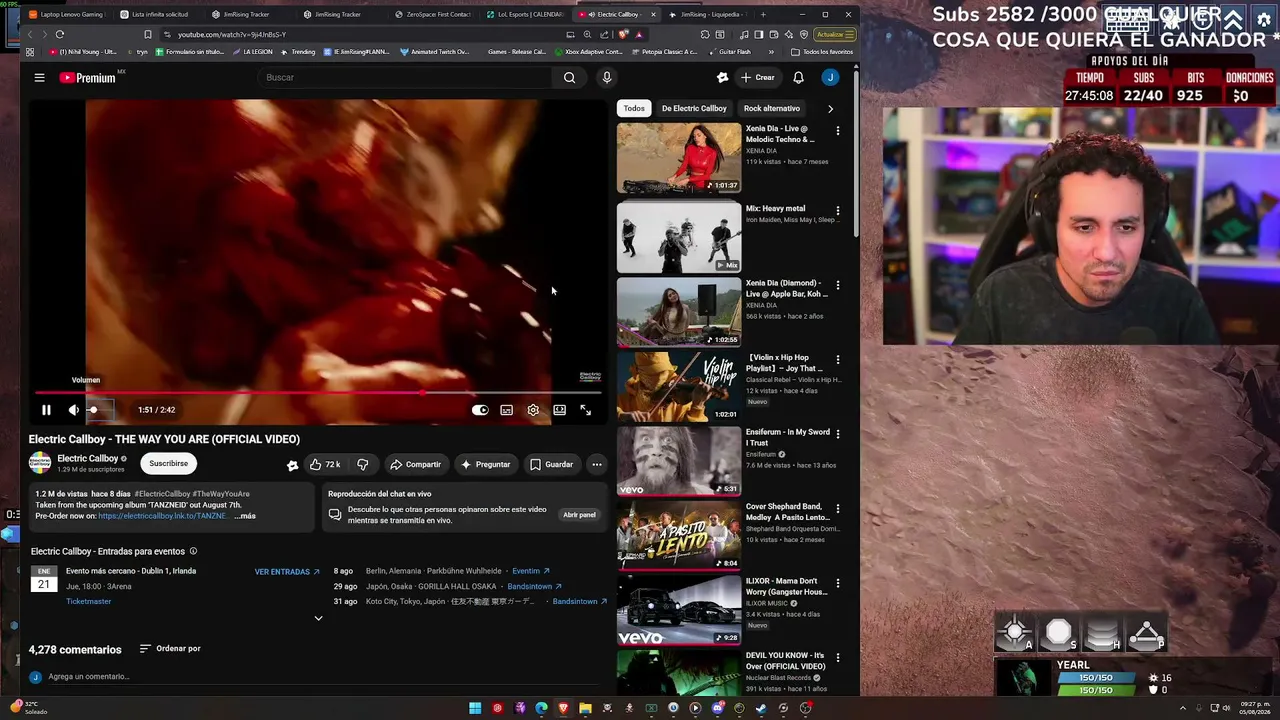This screenshot has width=1280, height=720.
Task: Expand the description with ...más
Action: tap(245, 516)
